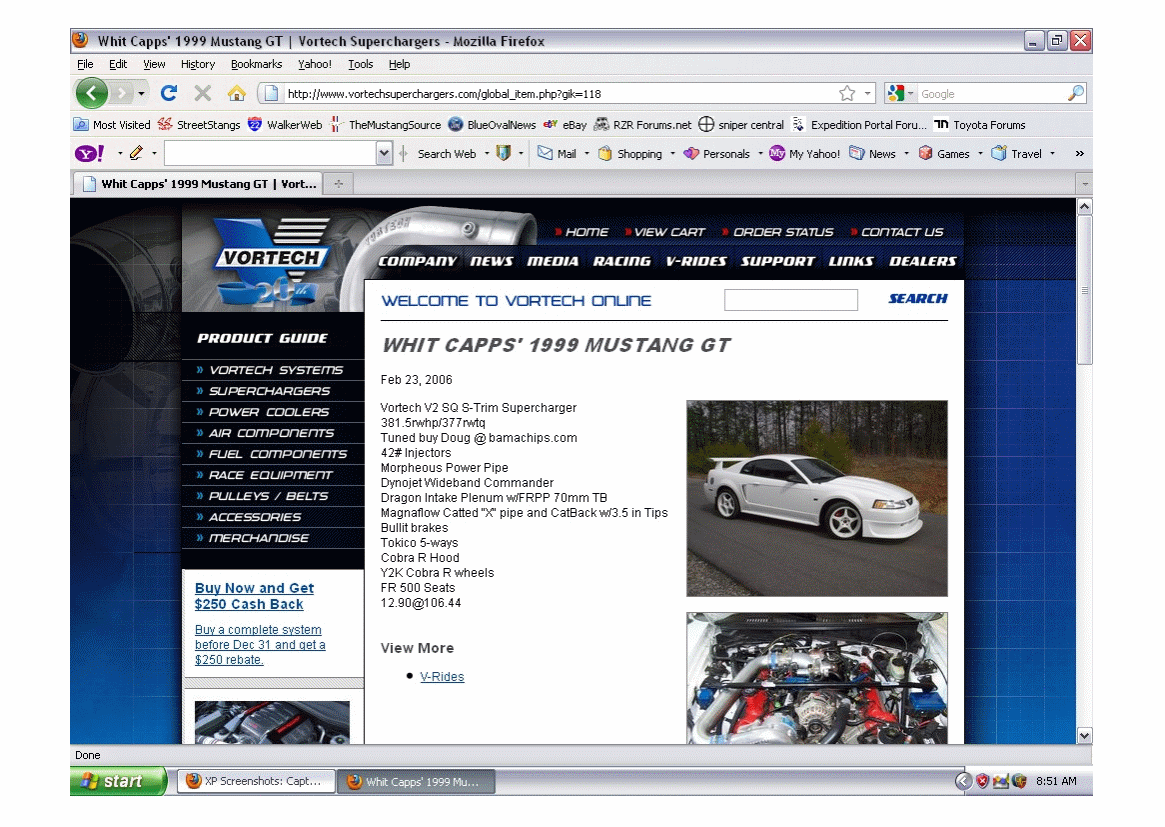1165x827 pixels.
Task: Click the Firefox back arrow button
Action: click(x=92, y=94)
